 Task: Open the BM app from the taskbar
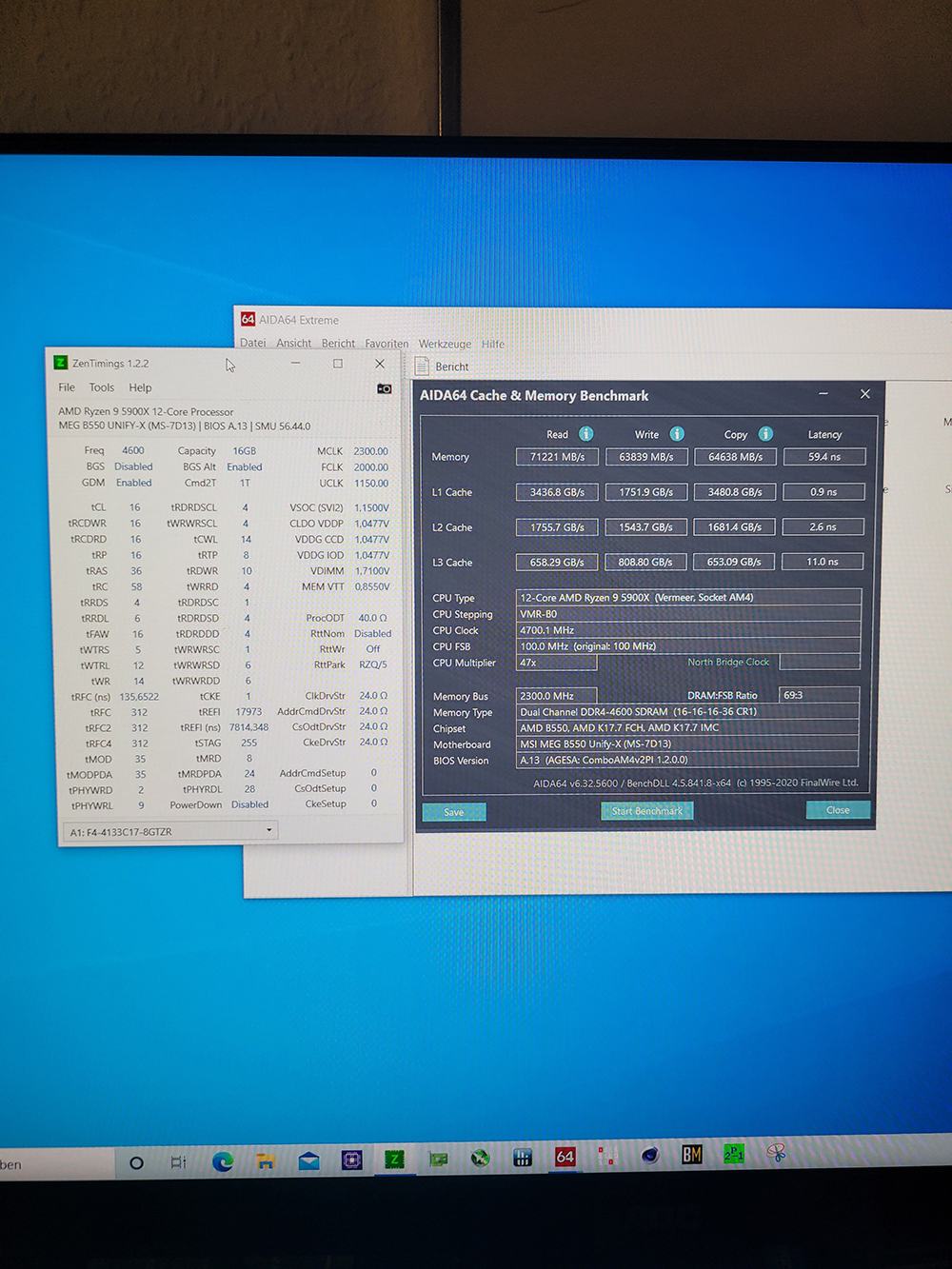692,1155
